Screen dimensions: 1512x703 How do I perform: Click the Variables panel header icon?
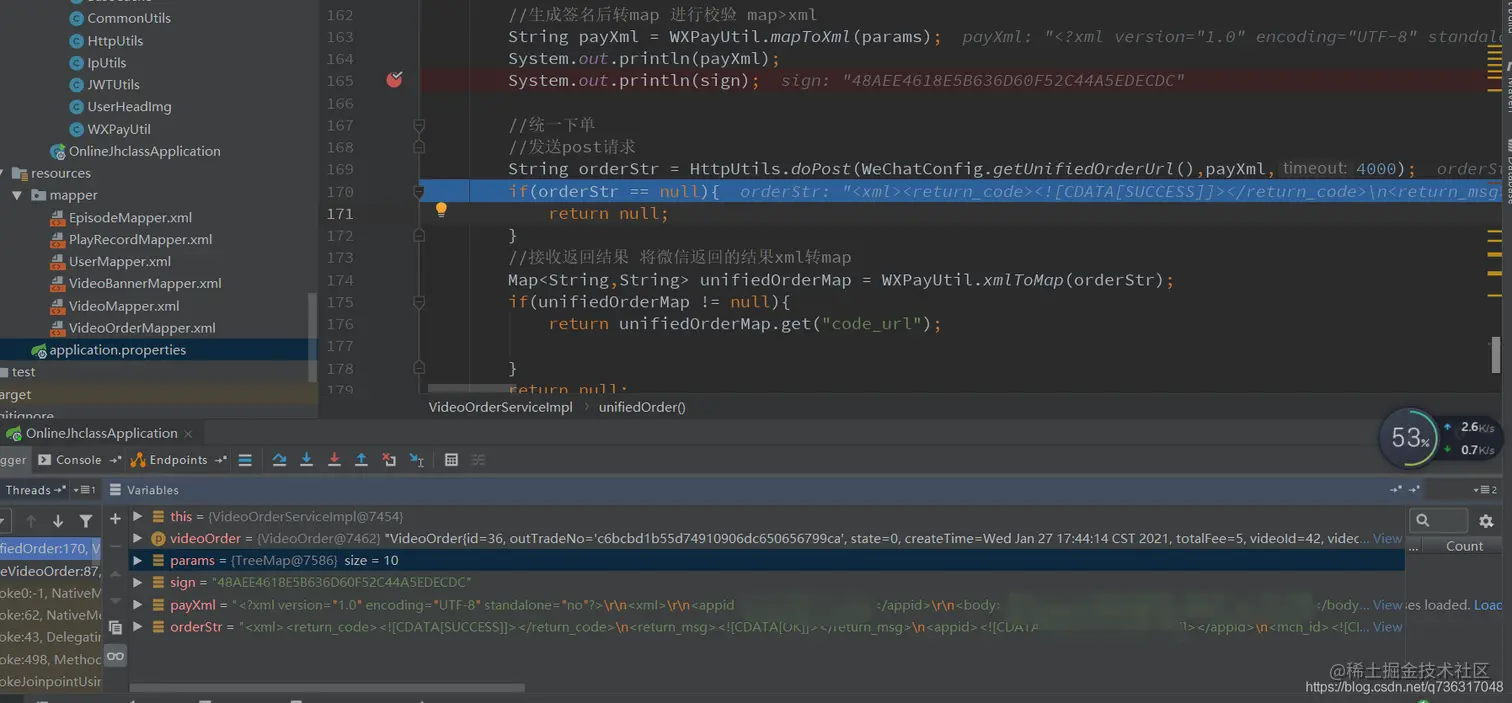tap(115, 490)
